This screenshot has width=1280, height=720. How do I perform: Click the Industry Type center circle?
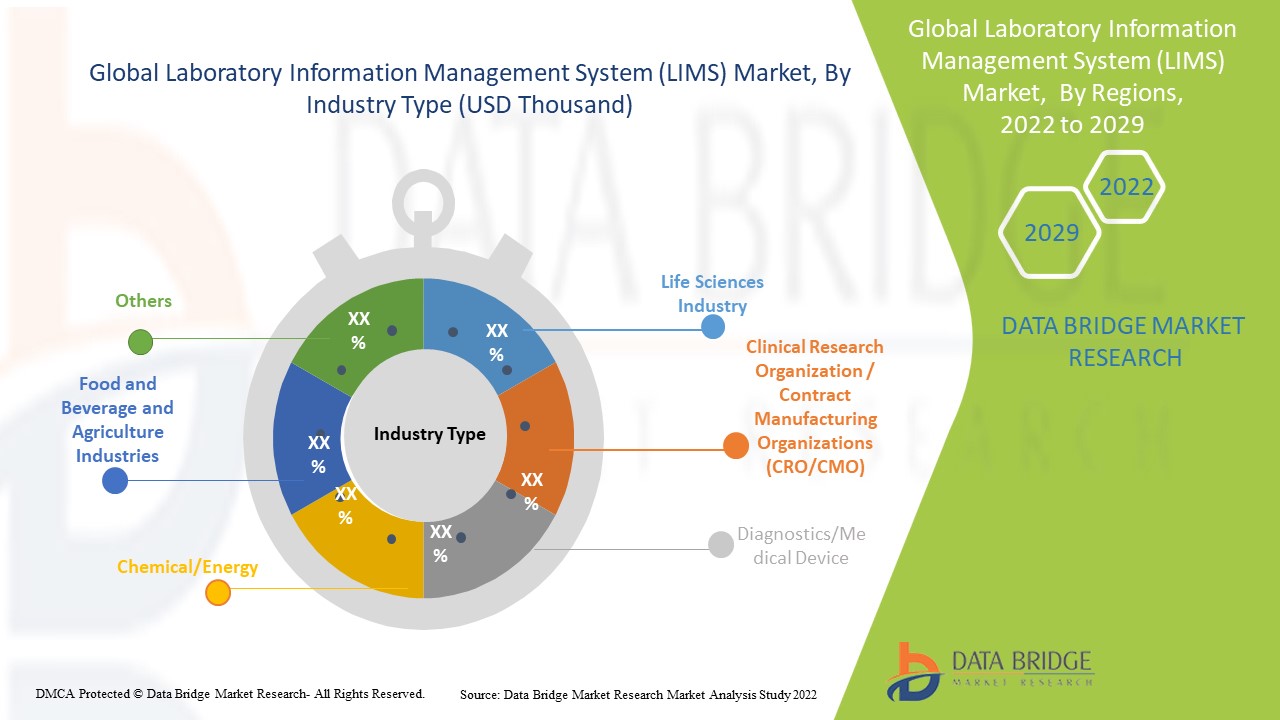429,434
